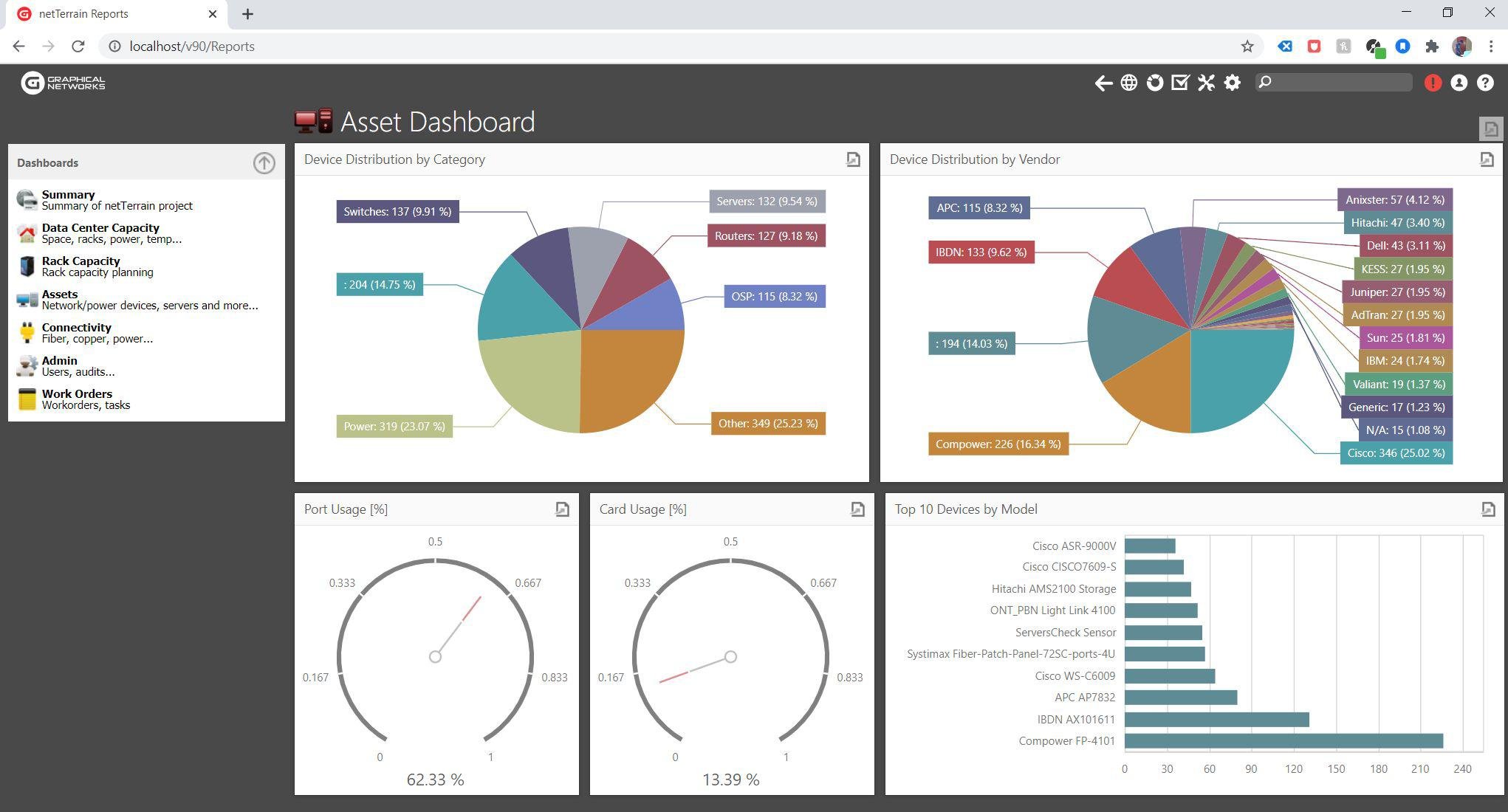
Task: Open the globe icon in top toolbar
Action: [1128, 83]
